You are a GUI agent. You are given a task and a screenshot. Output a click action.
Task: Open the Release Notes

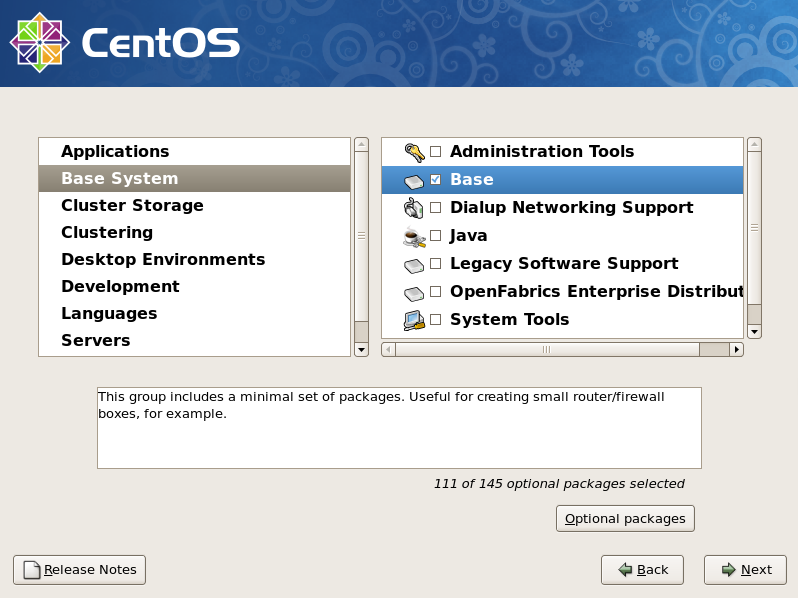79,570
